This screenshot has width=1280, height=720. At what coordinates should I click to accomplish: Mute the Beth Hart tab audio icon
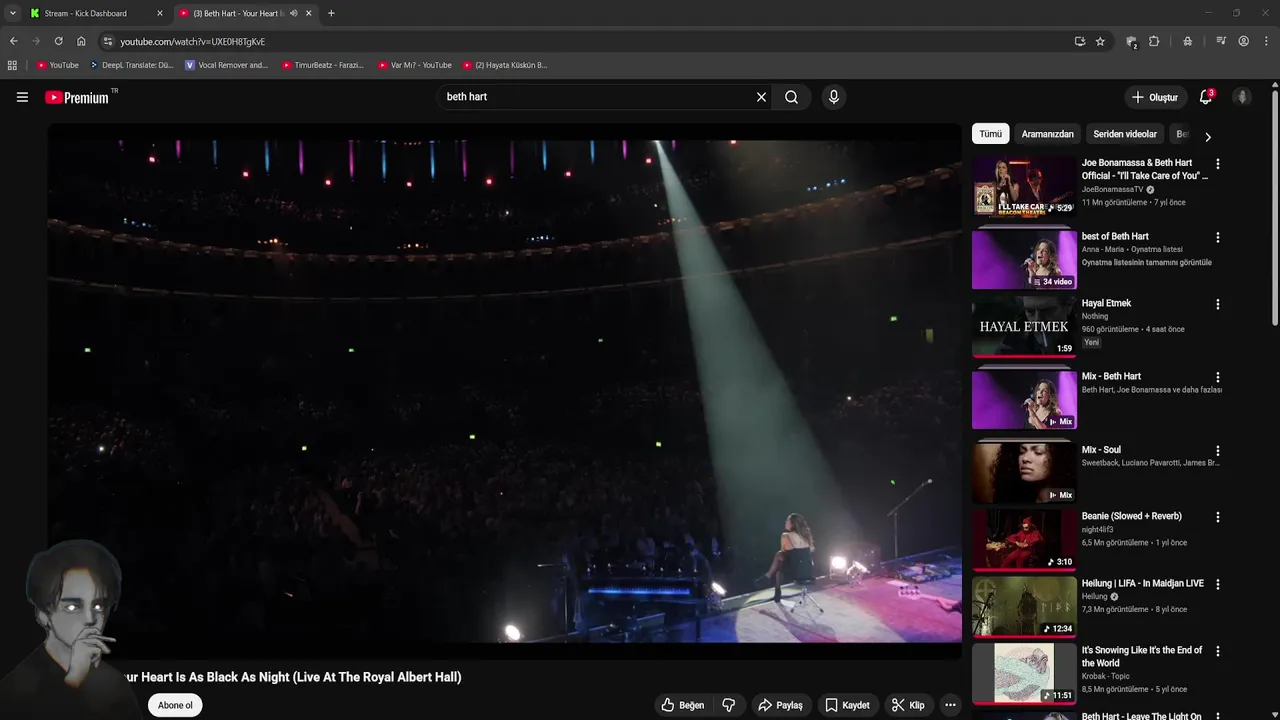click(x=294, y=13)
